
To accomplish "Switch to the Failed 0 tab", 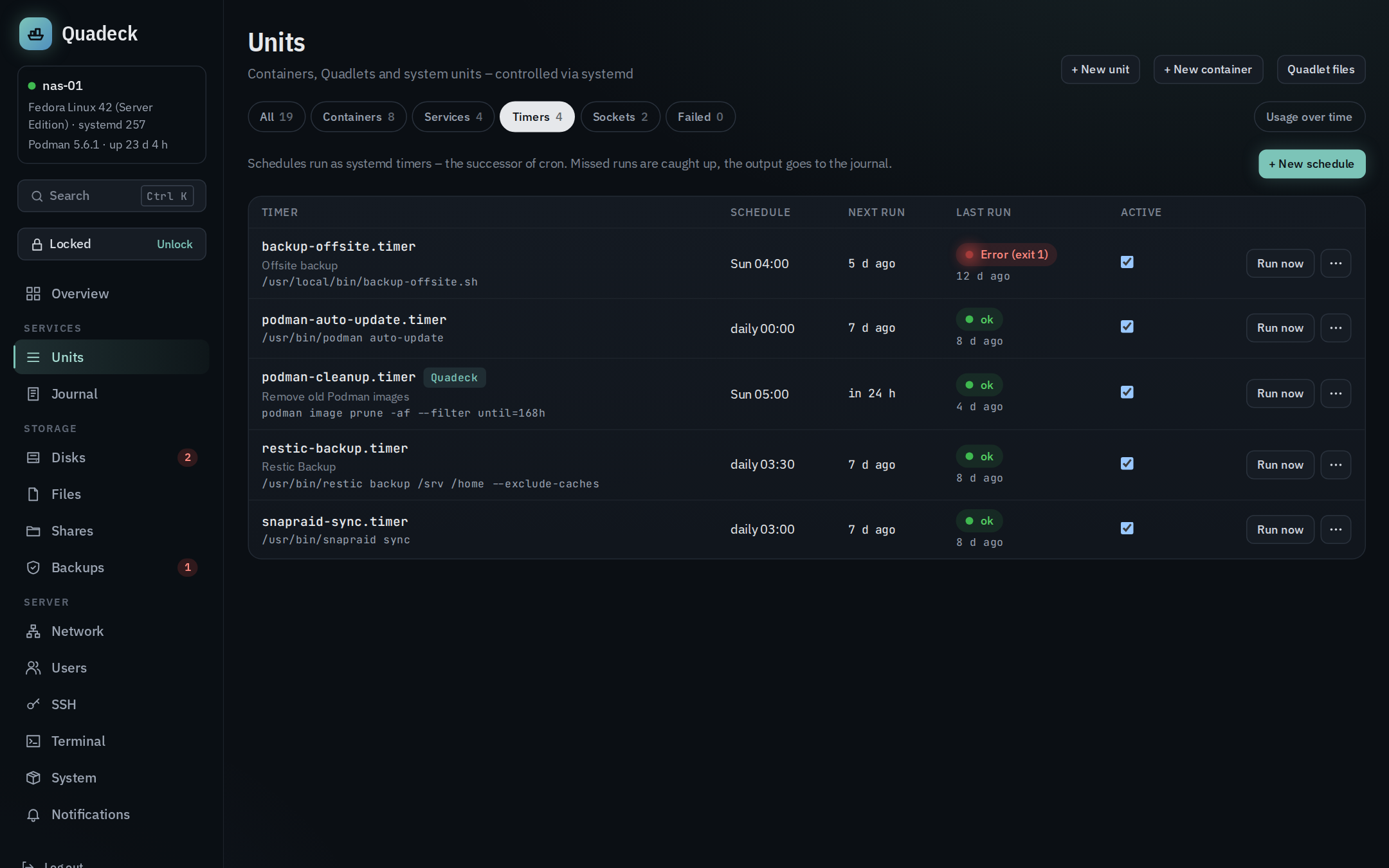I will coord(700,117).
